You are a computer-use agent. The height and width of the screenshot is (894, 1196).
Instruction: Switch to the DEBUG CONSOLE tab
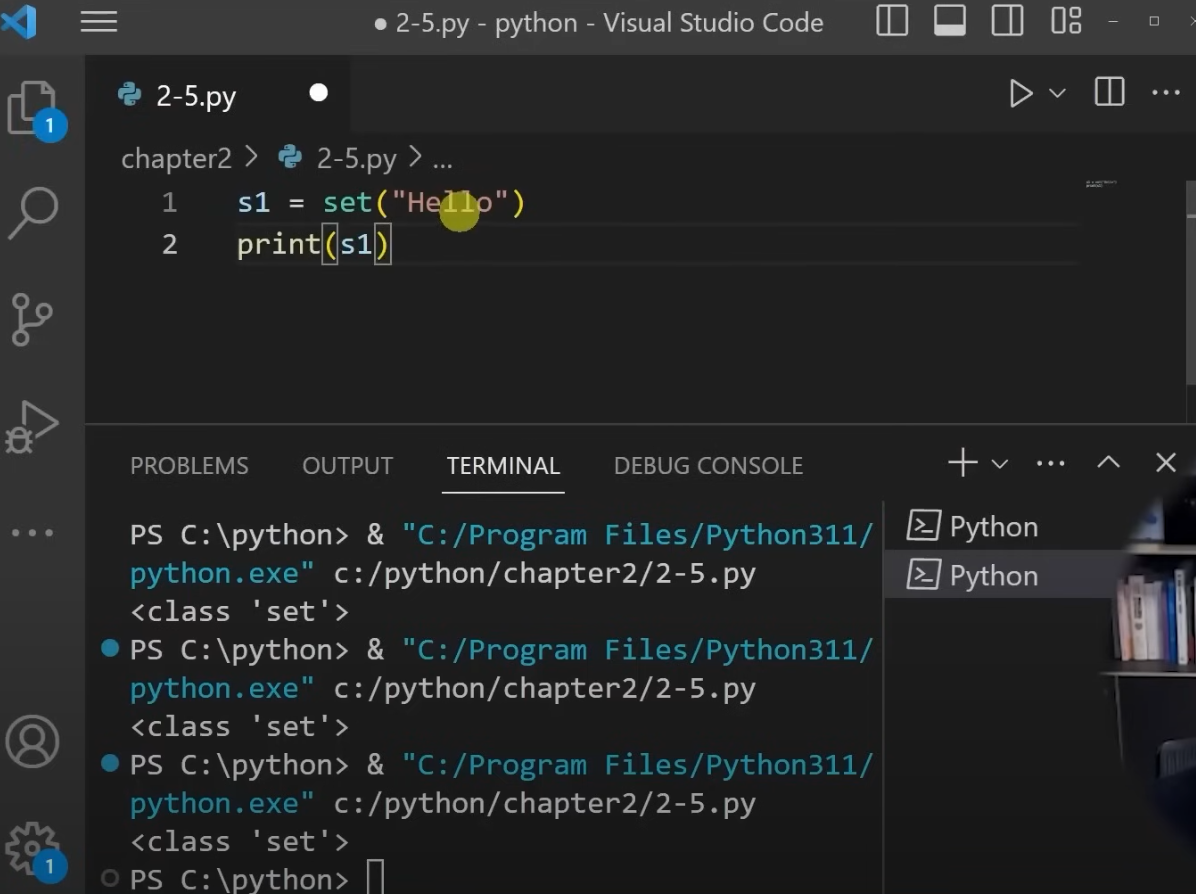tap(708, 465)
